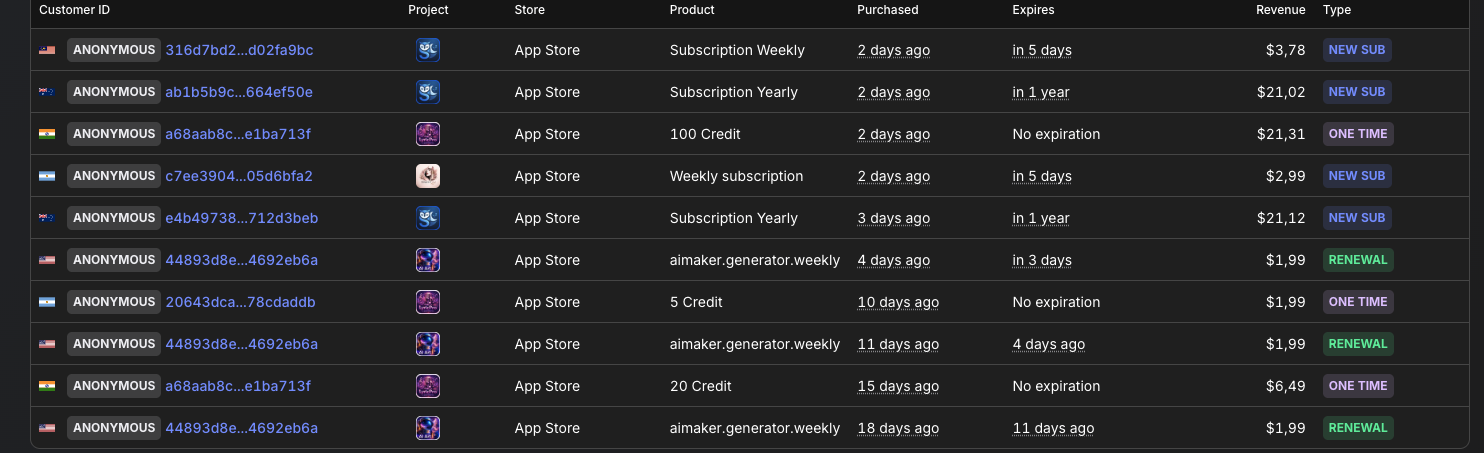Click country flag beside customer 316d7bd2...d02fa9bc
This screenshot has height=453, width=1484.
point(47,50)
